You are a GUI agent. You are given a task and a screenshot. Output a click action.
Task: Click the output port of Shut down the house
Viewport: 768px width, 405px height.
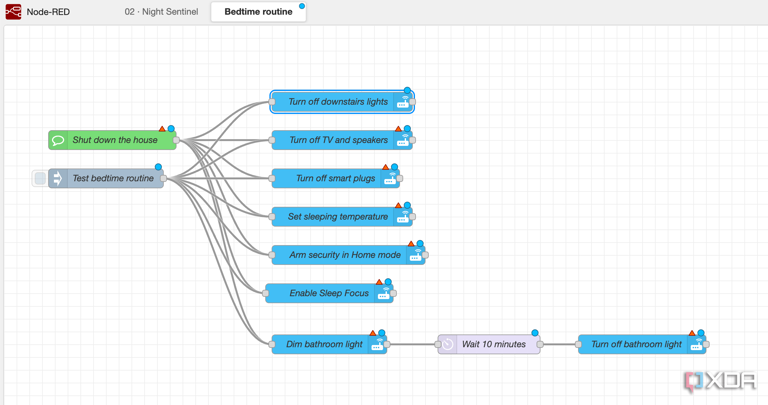(176, 140)
